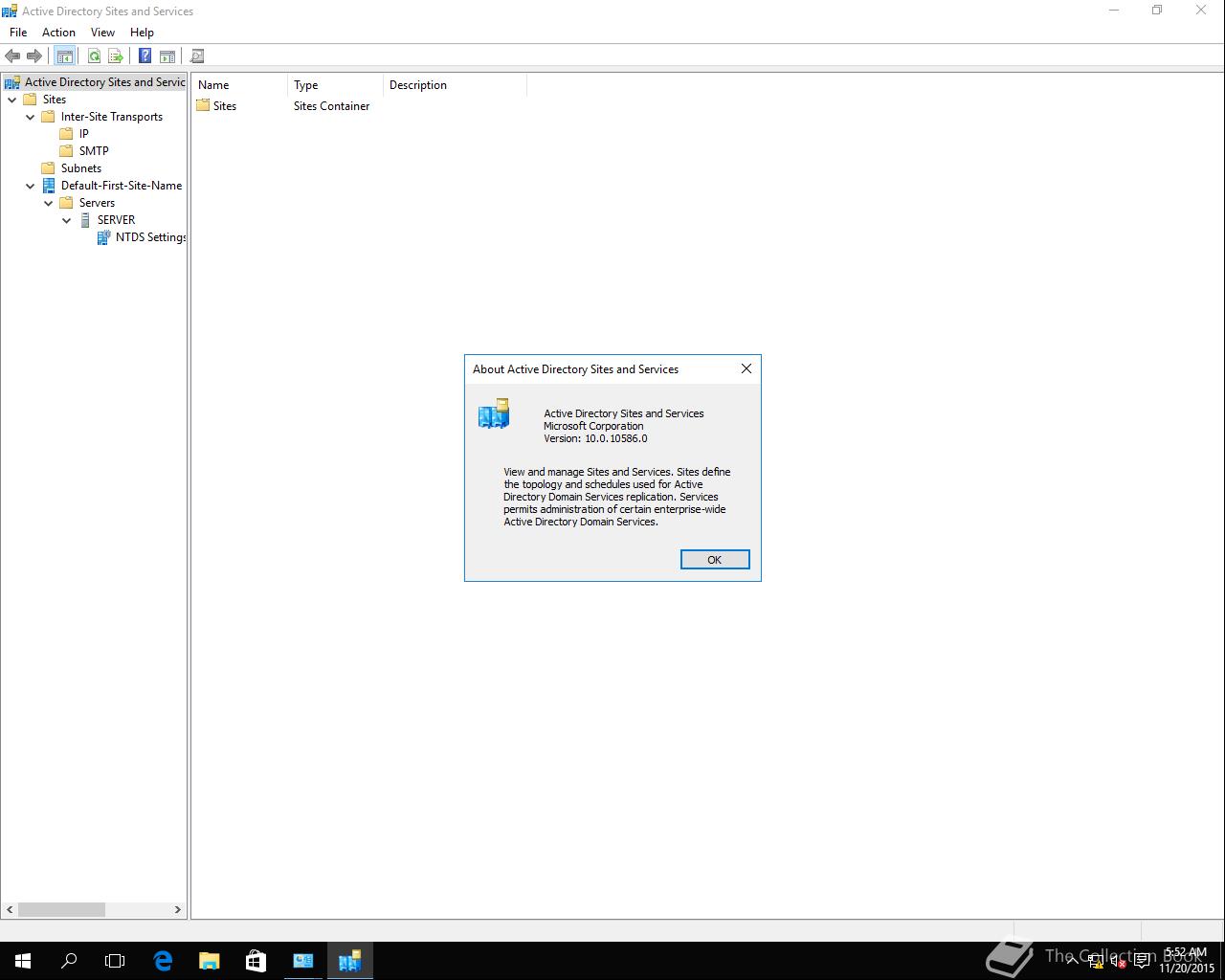1225x980 pixels.
Task: Select the SERVER computer icon in the tree
Action: (x=84, y=220)
